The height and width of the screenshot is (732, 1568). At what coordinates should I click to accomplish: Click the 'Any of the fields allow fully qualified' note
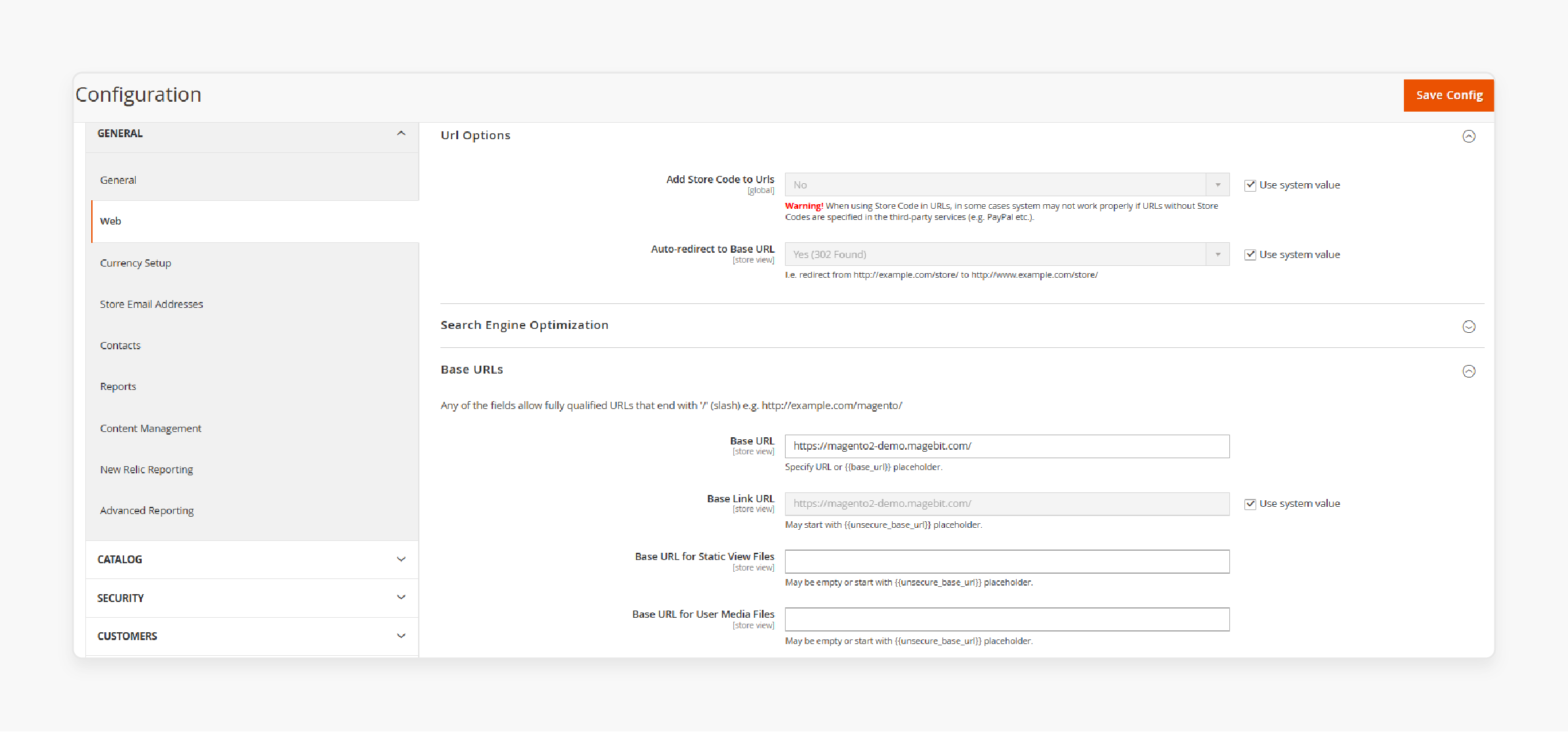pyautogui.click(x=671, y=406)
